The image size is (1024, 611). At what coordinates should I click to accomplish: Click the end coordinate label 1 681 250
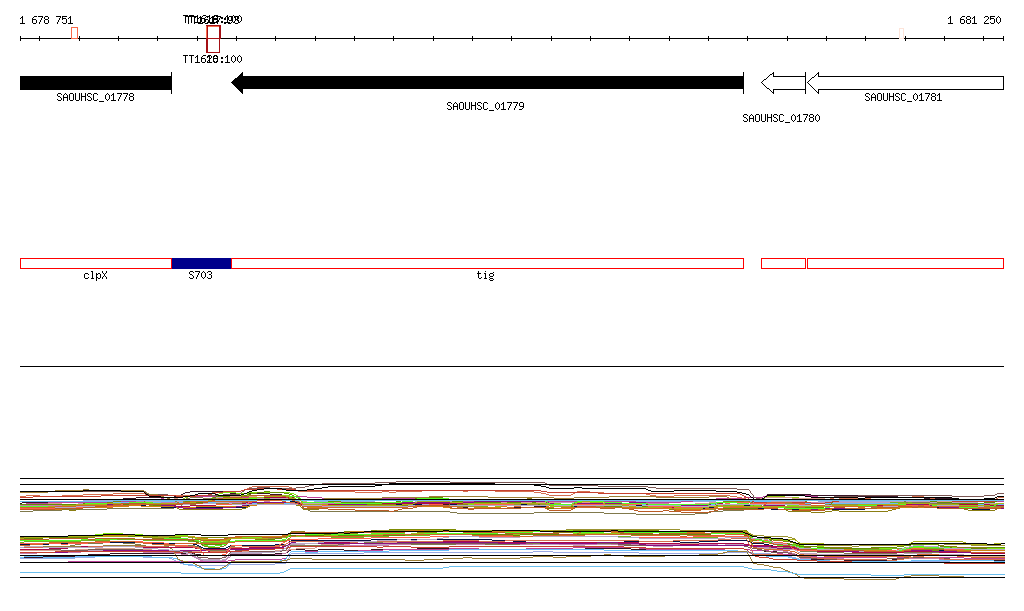click(974, 20)
